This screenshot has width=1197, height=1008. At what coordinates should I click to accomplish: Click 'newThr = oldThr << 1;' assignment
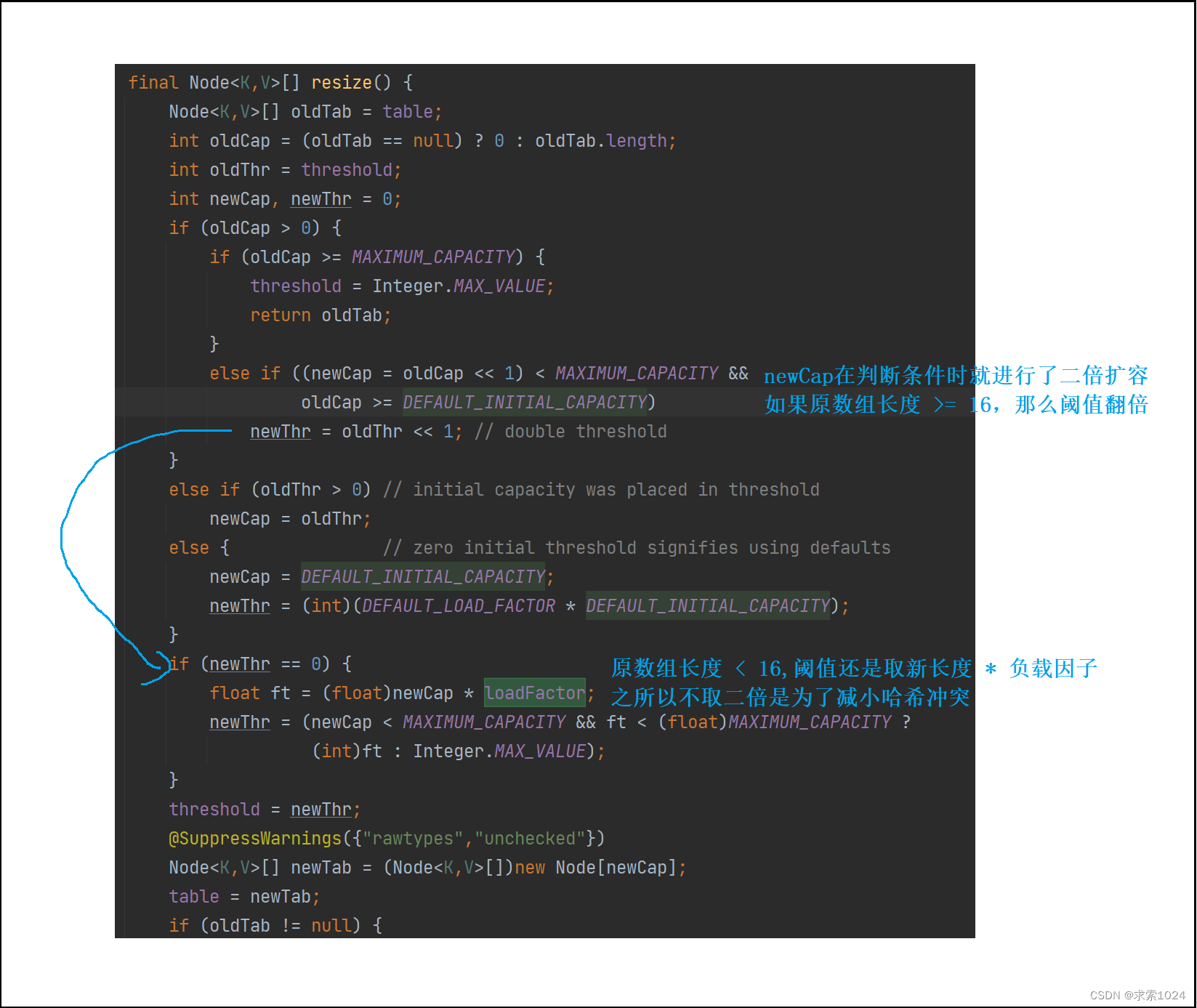tap(356, 432)
